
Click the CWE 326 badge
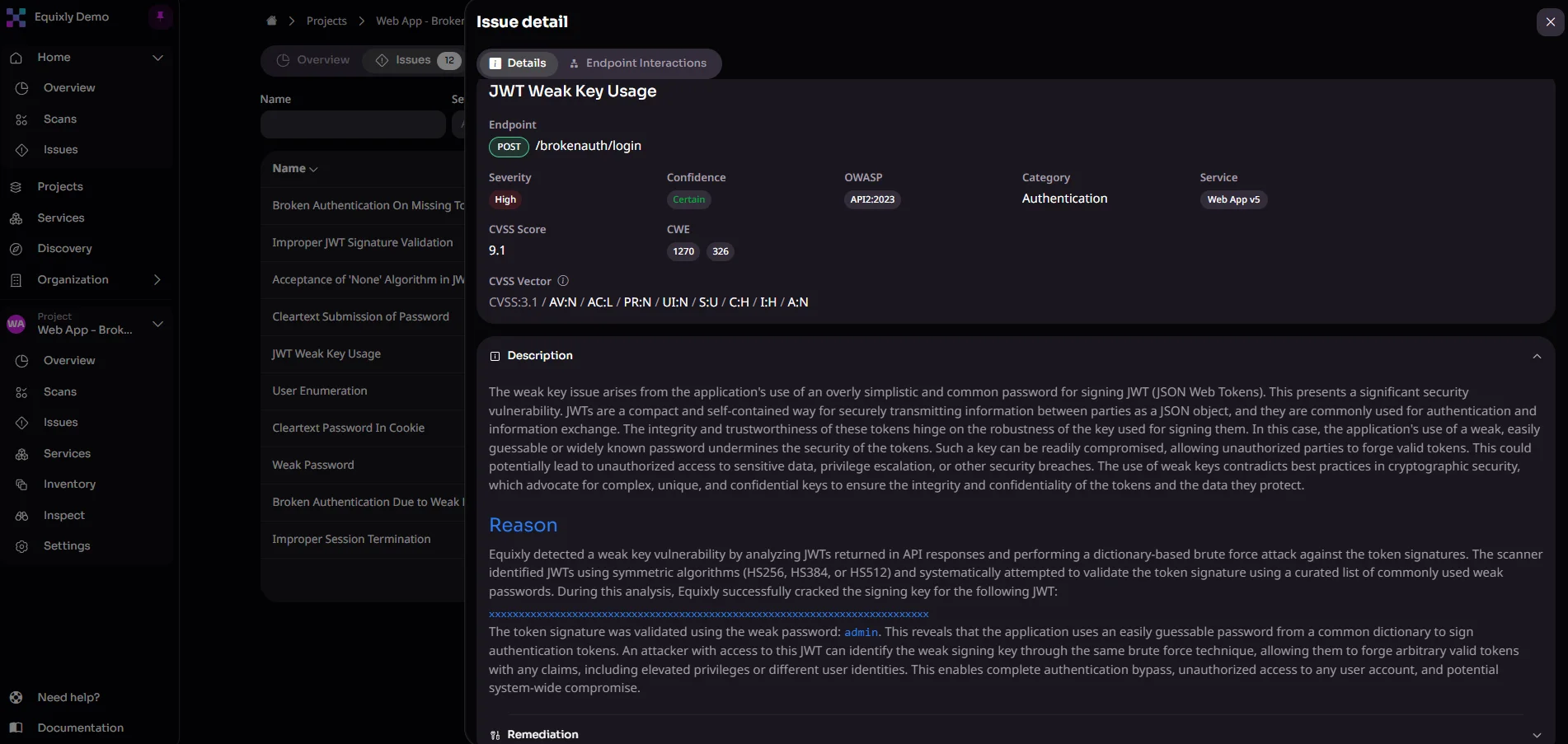(x=721, y=252)
